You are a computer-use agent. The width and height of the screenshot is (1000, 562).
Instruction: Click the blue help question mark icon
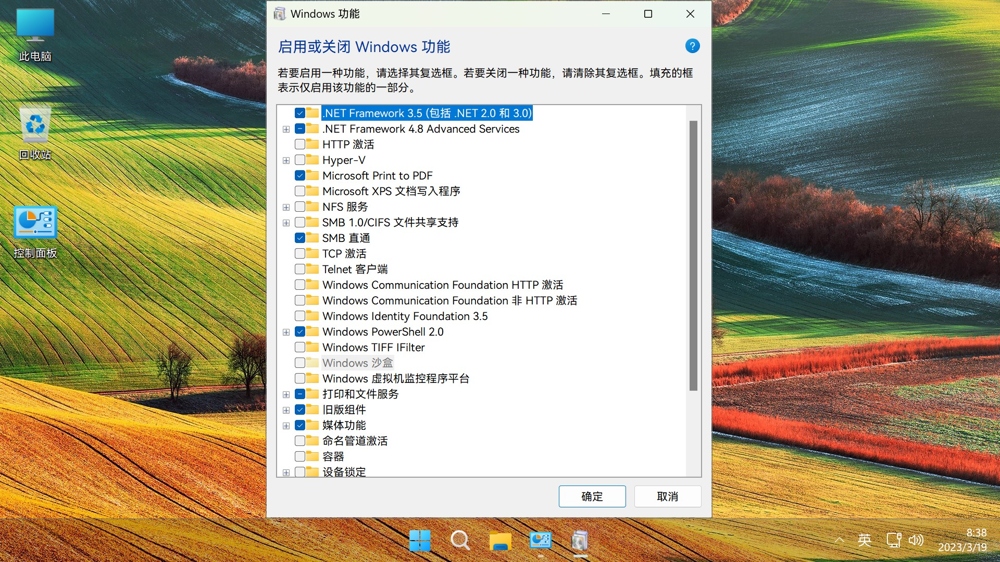(x=692, y=46)
